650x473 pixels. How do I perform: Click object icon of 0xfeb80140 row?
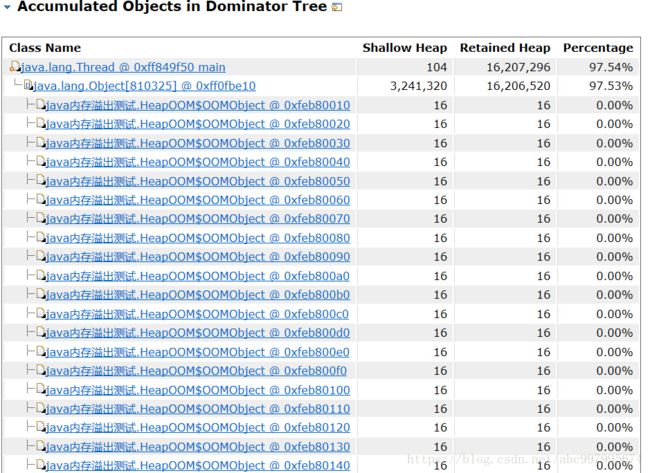point(41,465)
